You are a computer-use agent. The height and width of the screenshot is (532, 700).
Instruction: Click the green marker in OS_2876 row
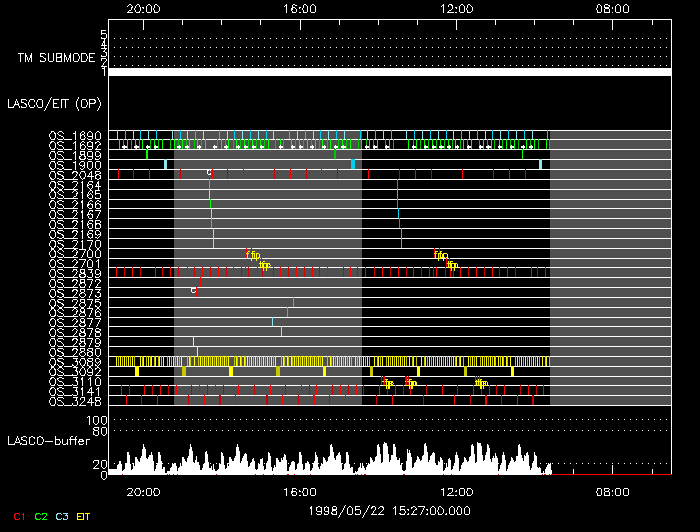click(x=288, y=312)
